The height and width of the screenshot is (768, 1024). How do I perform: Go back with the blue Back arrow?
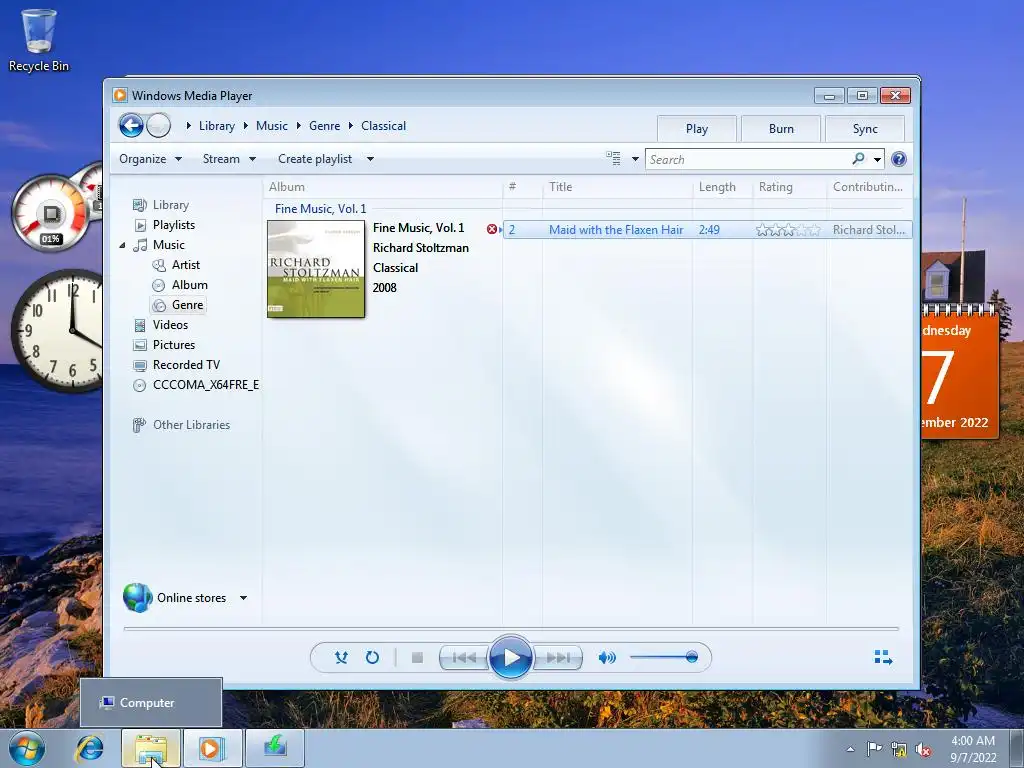(131, 125)
